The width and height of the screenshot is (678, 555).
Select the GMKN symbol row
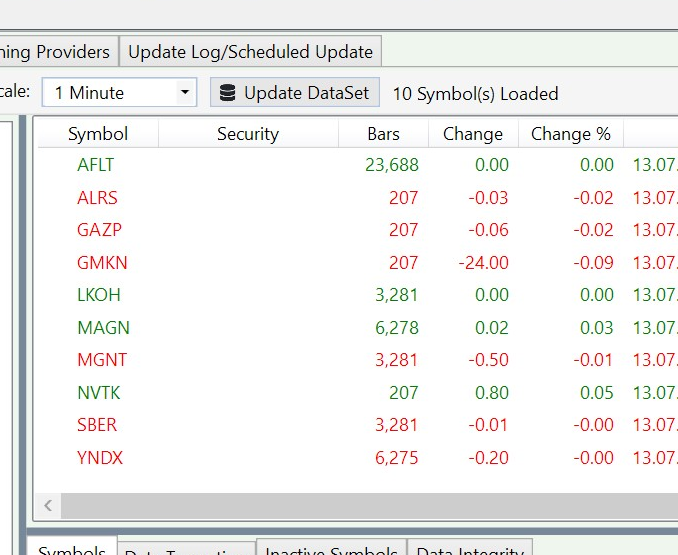pos(358,263)
